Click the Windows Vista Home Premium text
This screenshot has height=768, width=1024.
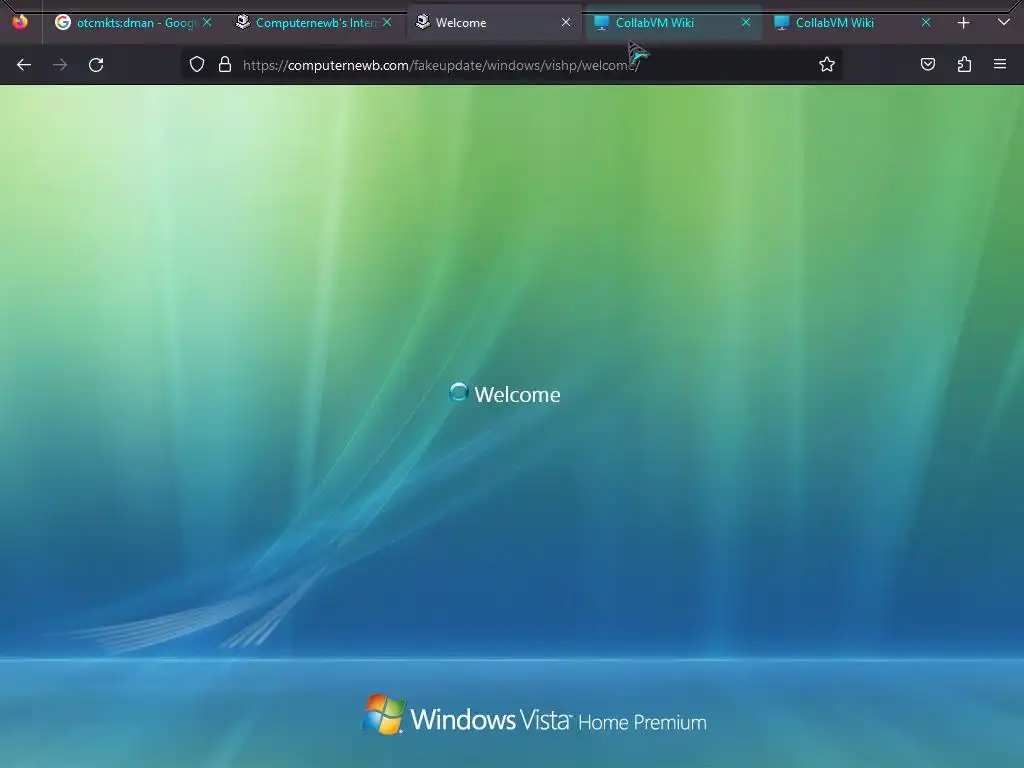pyautogui.click(x=558, y=720)
